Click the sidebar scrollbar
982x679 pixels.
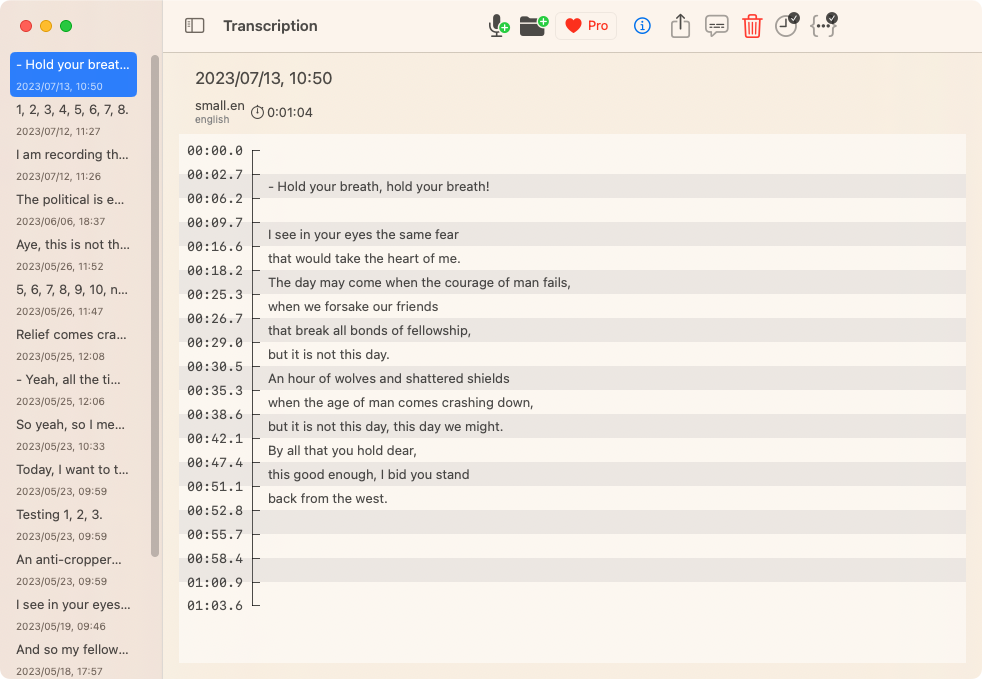click(155, 306)
